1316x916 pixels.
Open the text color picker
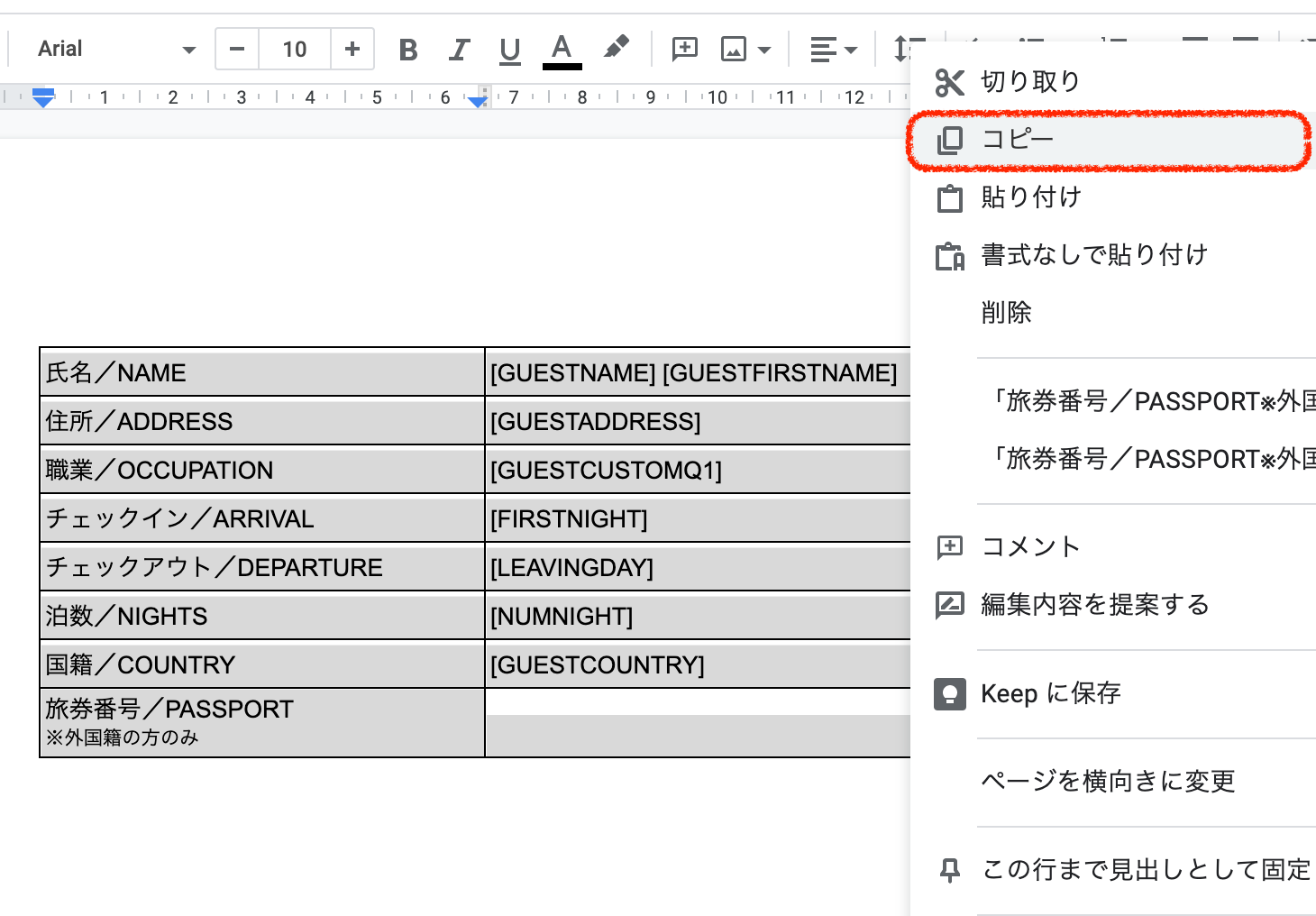(562, 50)
